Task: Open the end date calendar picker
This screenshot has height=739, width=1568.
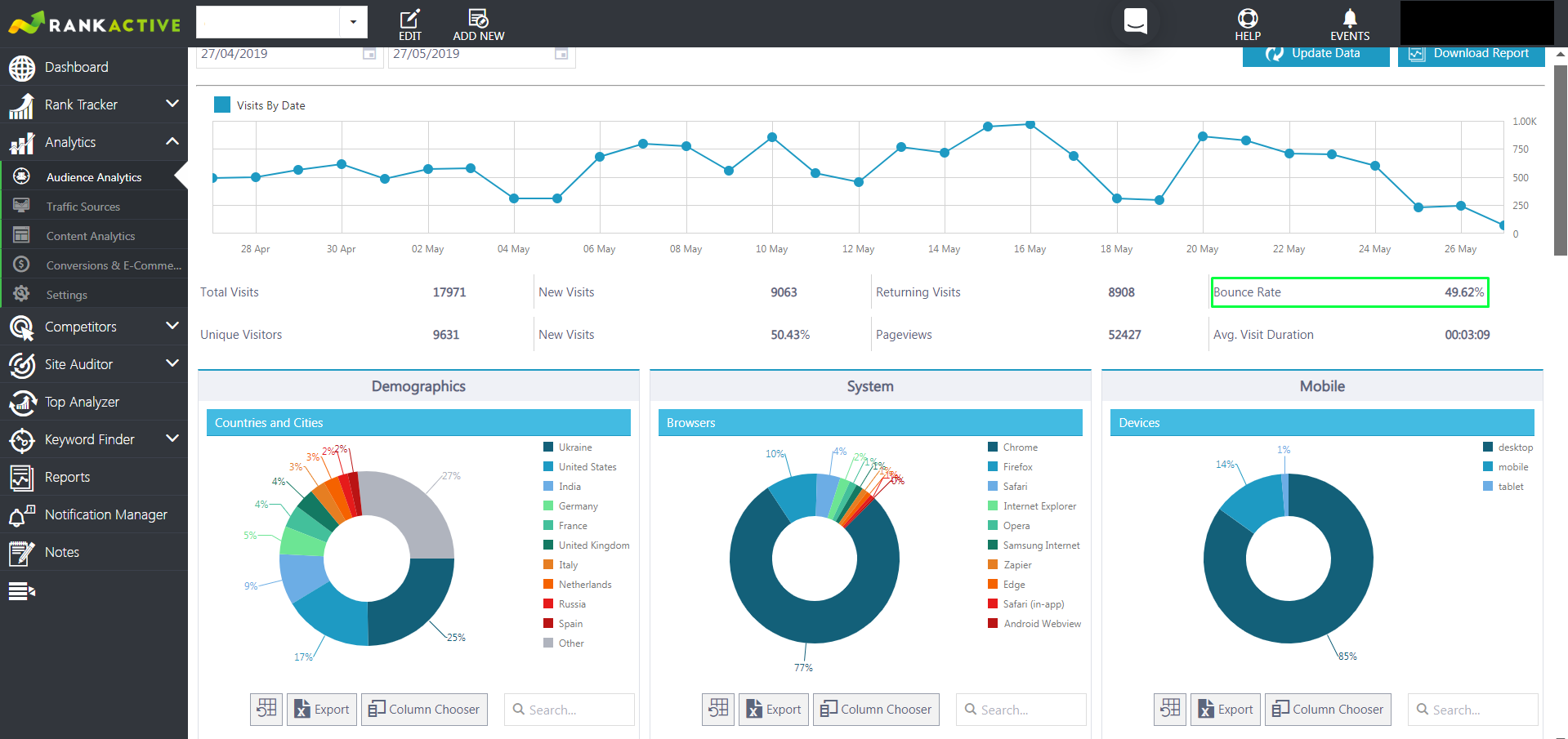Action: (561, 54)
